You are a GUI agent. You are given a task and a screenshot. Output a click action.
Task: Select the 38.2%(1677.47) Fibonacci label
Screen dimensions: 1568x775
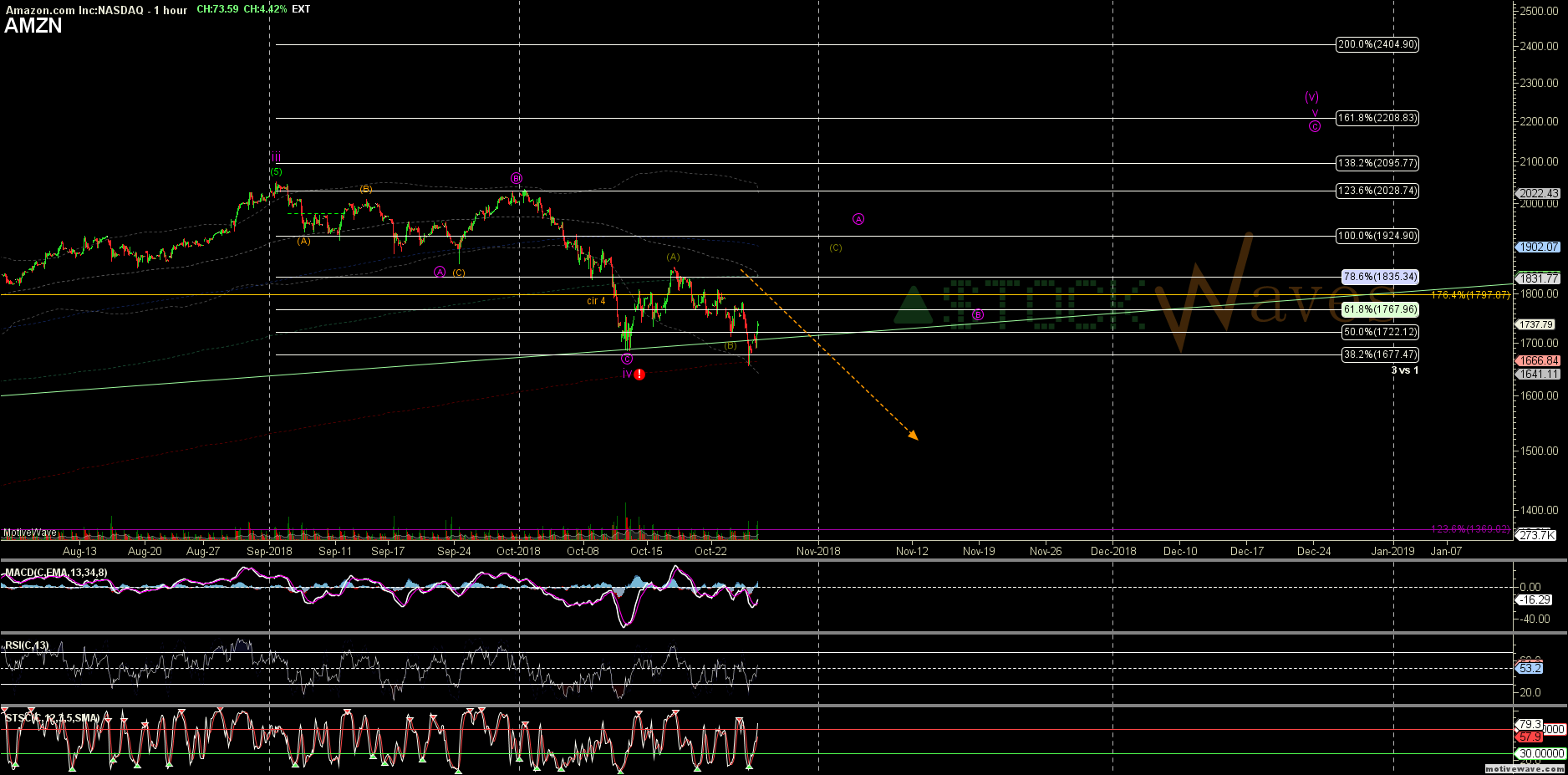(1380, 354)
